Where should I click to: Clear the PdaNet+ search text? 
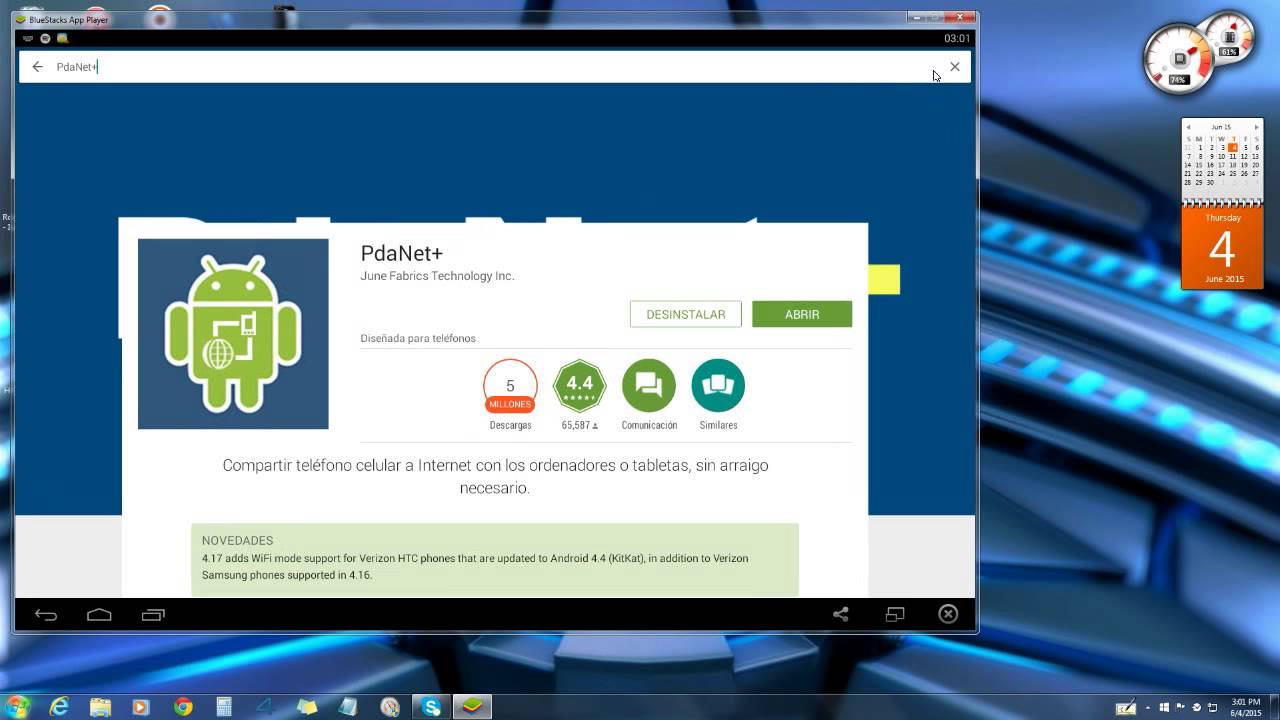coord(955,67)
